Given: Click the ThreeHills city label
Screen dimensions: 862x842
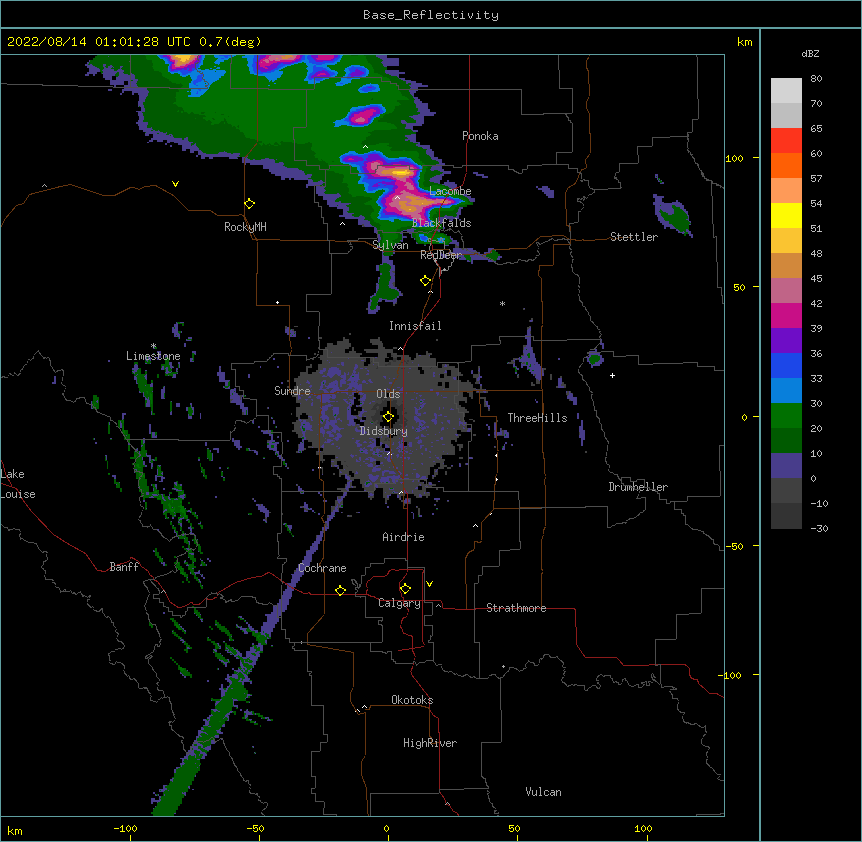Looking at the screenshot, I should pos(537,418).
